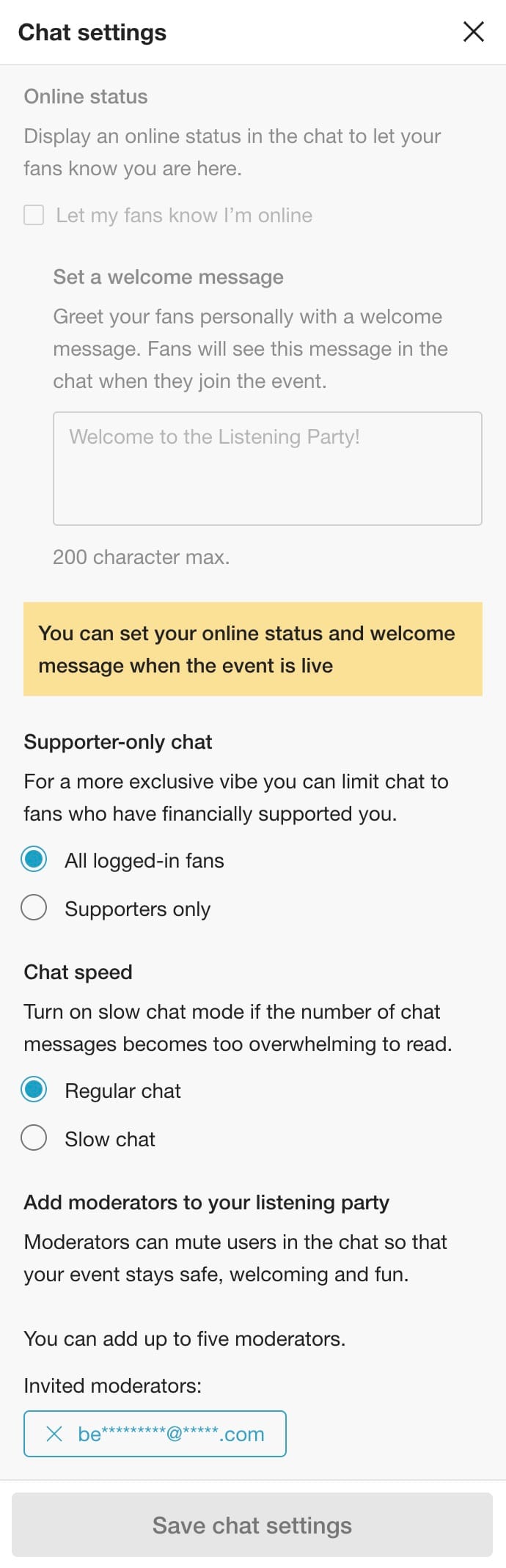This screenshot has width=506, height=1568.
Task: Enable 'Let my fans know I'm online'
Action: coord(34,214)
